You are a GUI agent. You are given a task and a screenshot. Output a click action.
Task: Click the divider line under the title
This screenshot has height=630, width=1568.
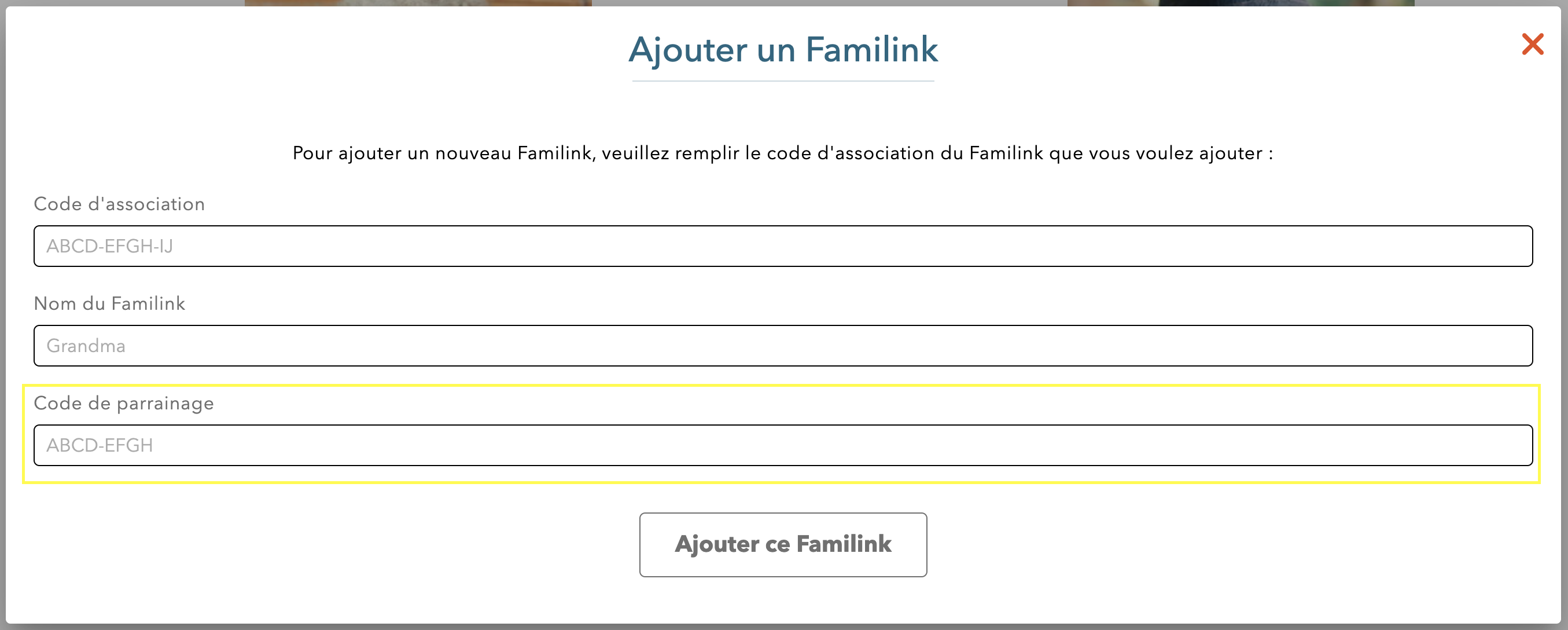tap(783, 80)
